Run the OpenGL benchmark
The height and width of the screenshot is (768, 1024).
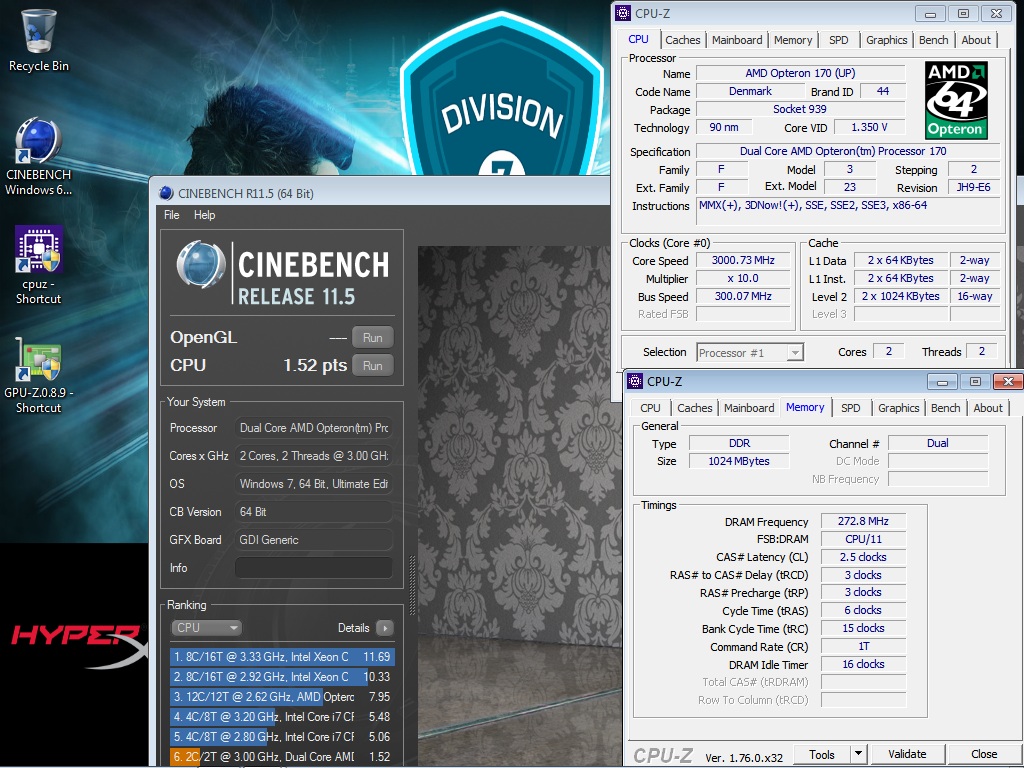tap(373, 338)
